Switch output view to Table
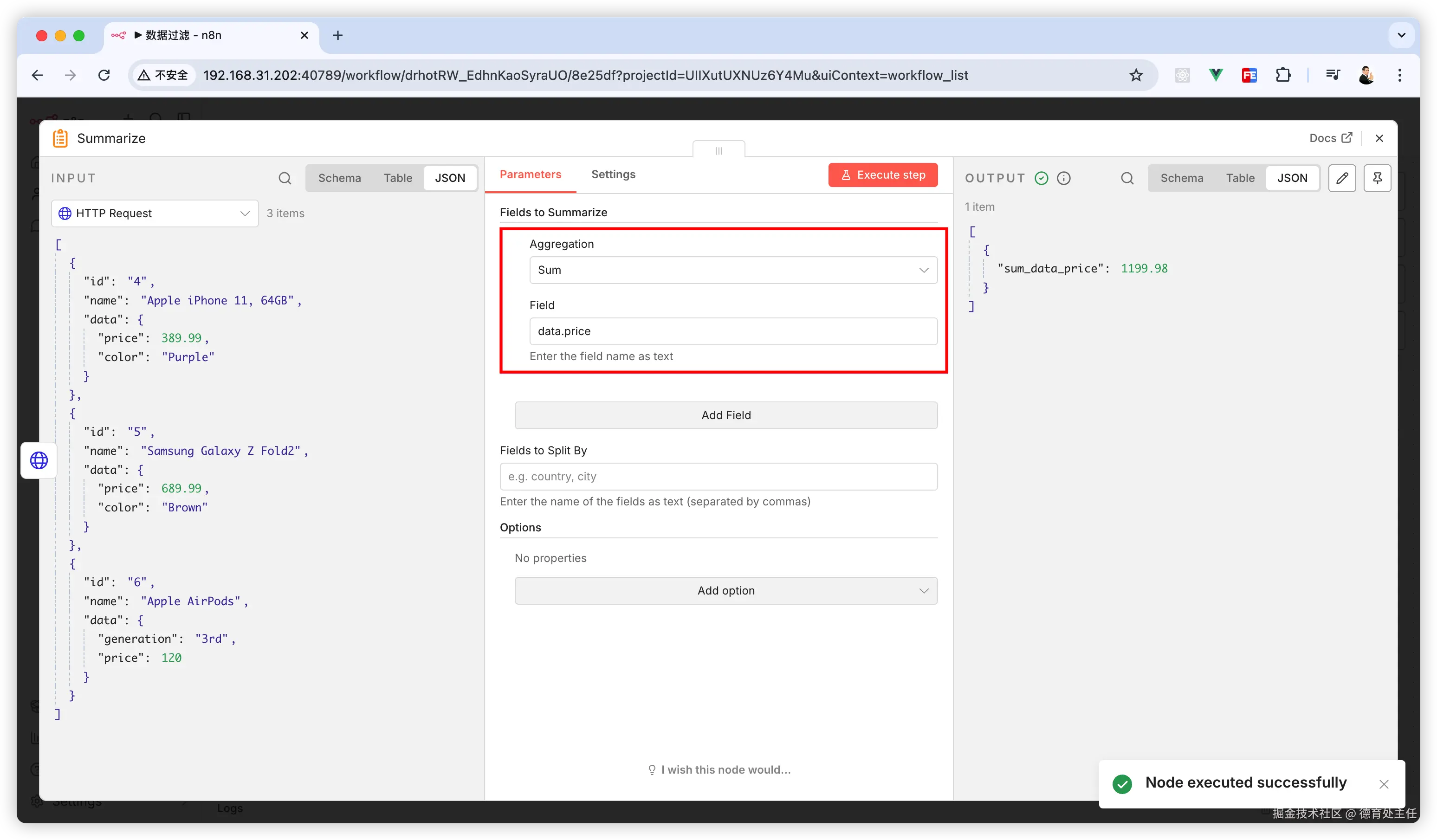The height and width of the screenshot is (840, 1437). (x=1240, y=179)
